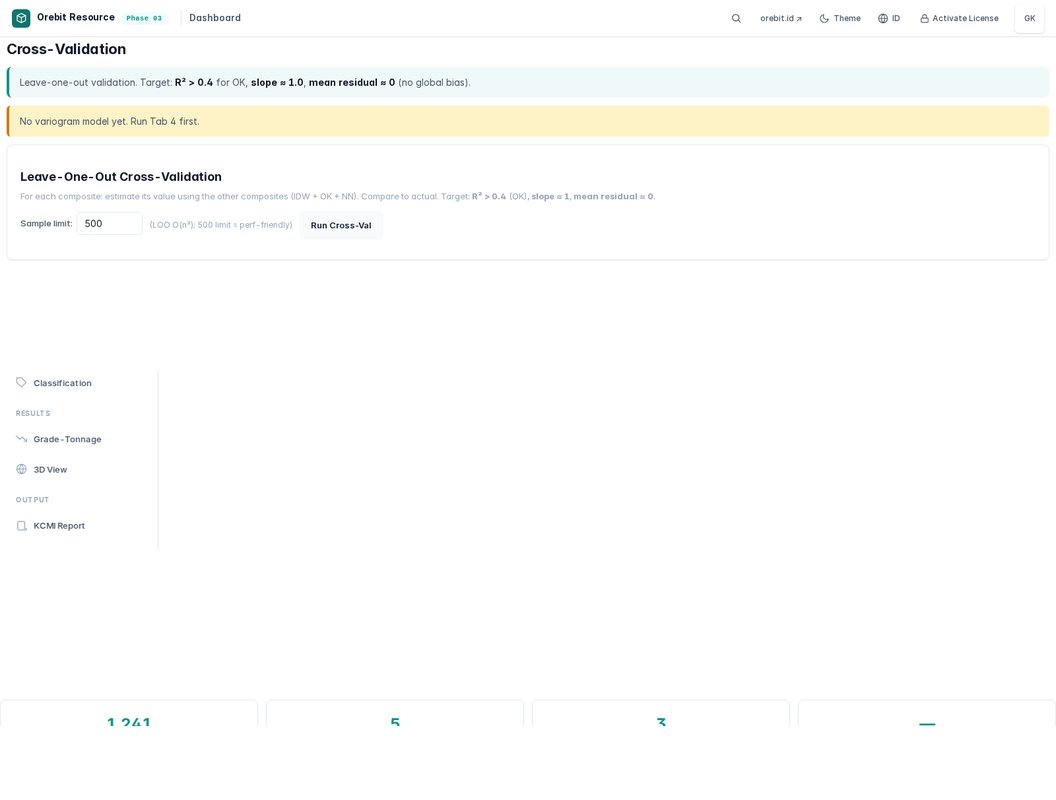Click the Activate License button
This screenshot has height=800, width=1056.
tap(959, 18)
